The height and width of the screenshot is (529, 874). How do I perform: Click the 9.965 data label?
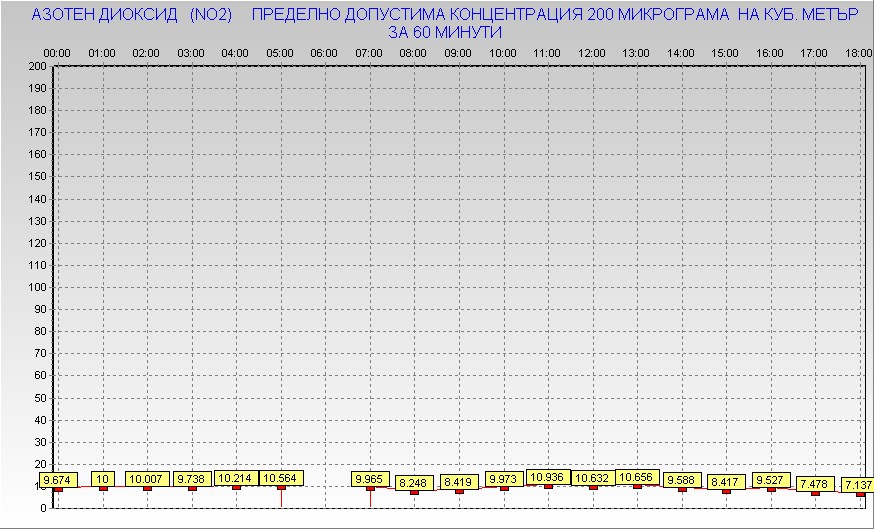pyautogui.click(x=370, y=480)
